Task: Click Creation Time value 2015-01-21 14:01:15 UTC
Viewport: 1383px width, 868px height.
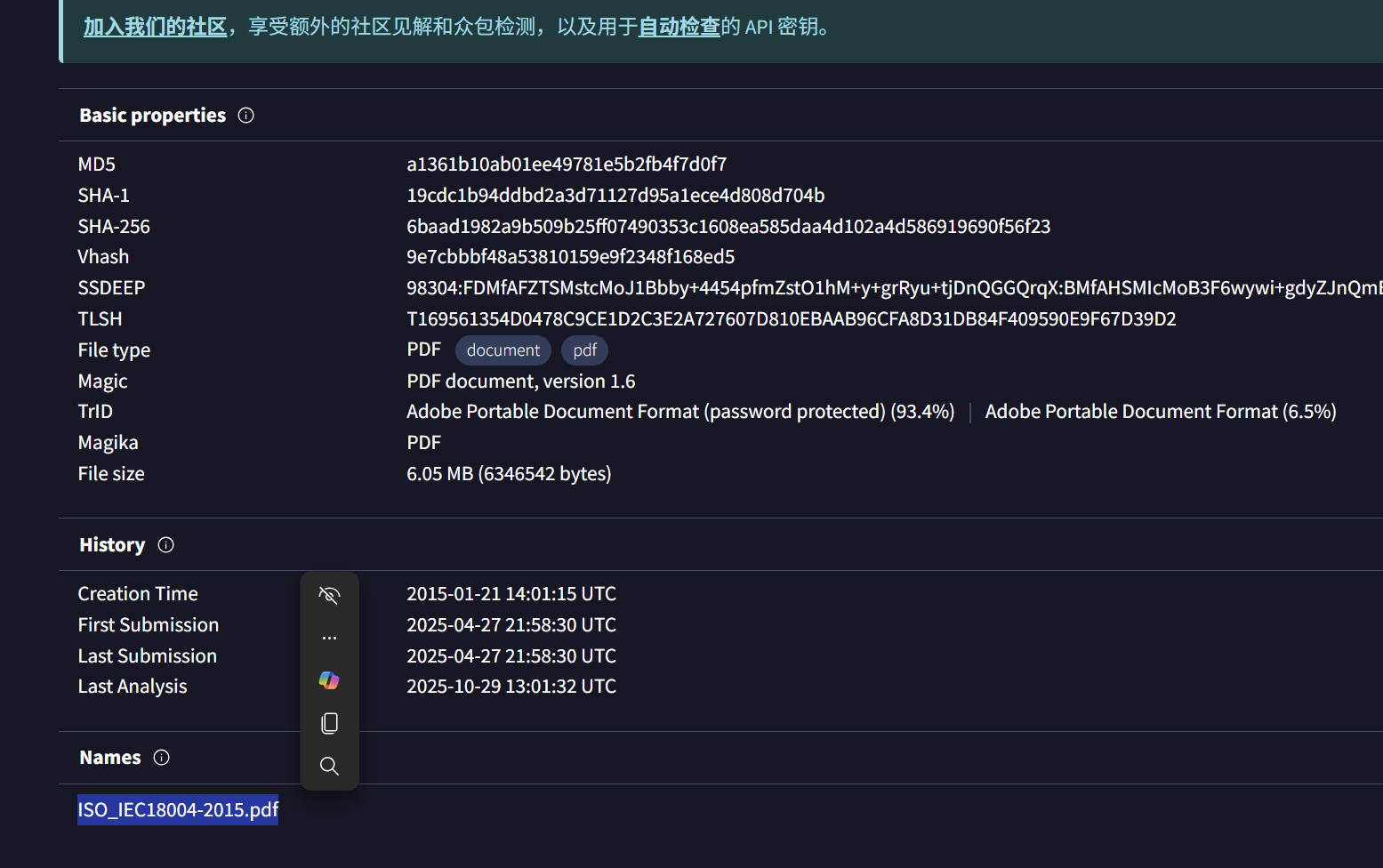Action: point(511,594)
